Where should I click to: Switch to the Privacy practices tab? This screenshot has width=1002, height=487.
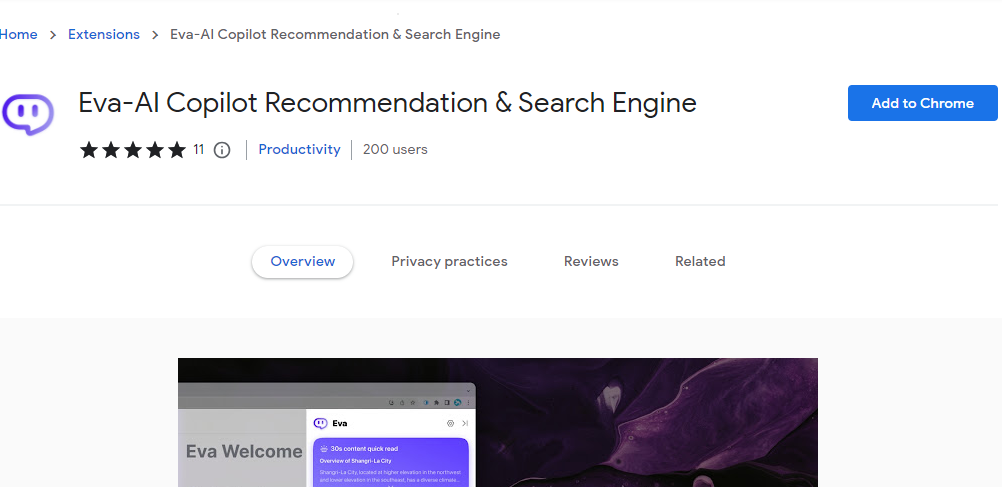coord(449,262)
